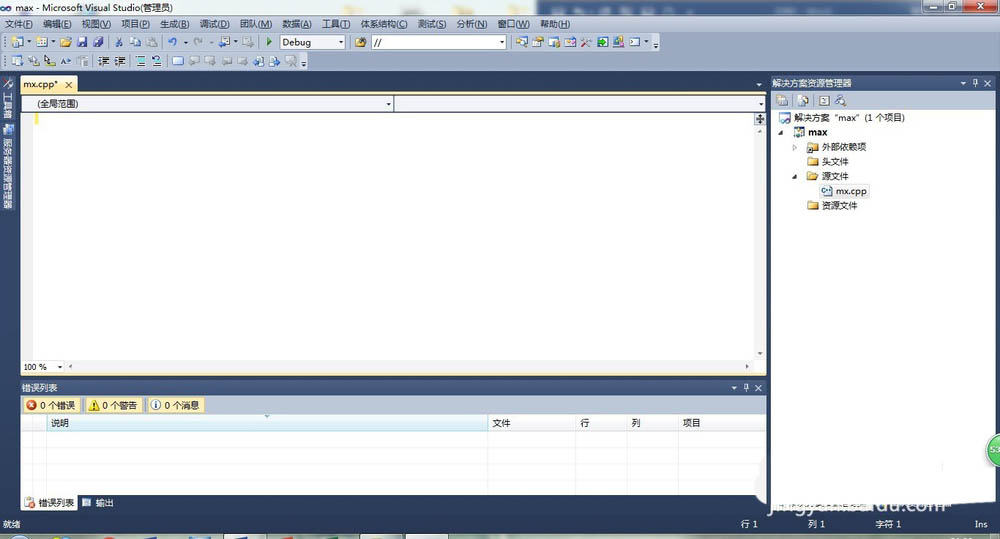The height and width of the screenshot is (539, 1000).
Task: Open the Undo history dropdown arrow
Action: tap(186, 43)
